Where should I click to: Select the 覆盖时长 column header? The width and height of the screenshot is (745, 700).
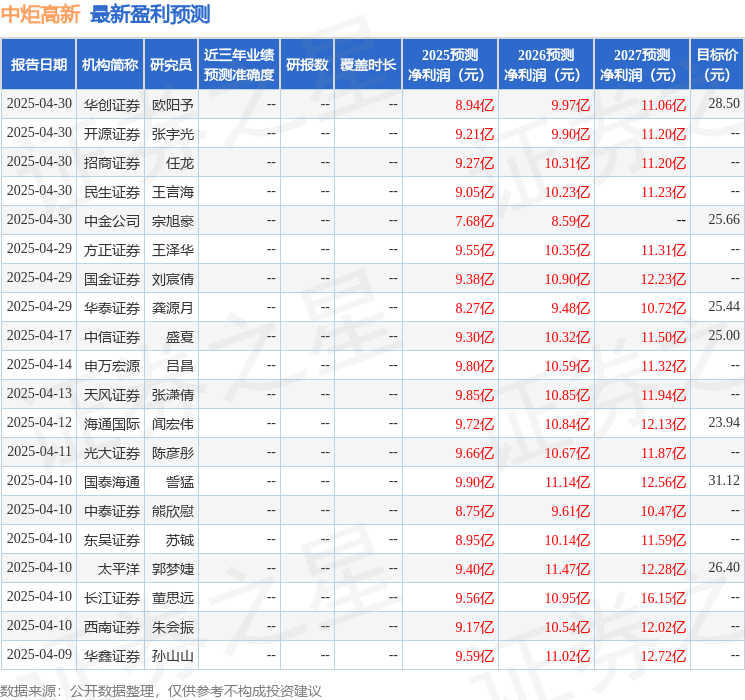[x=368, y=65]
